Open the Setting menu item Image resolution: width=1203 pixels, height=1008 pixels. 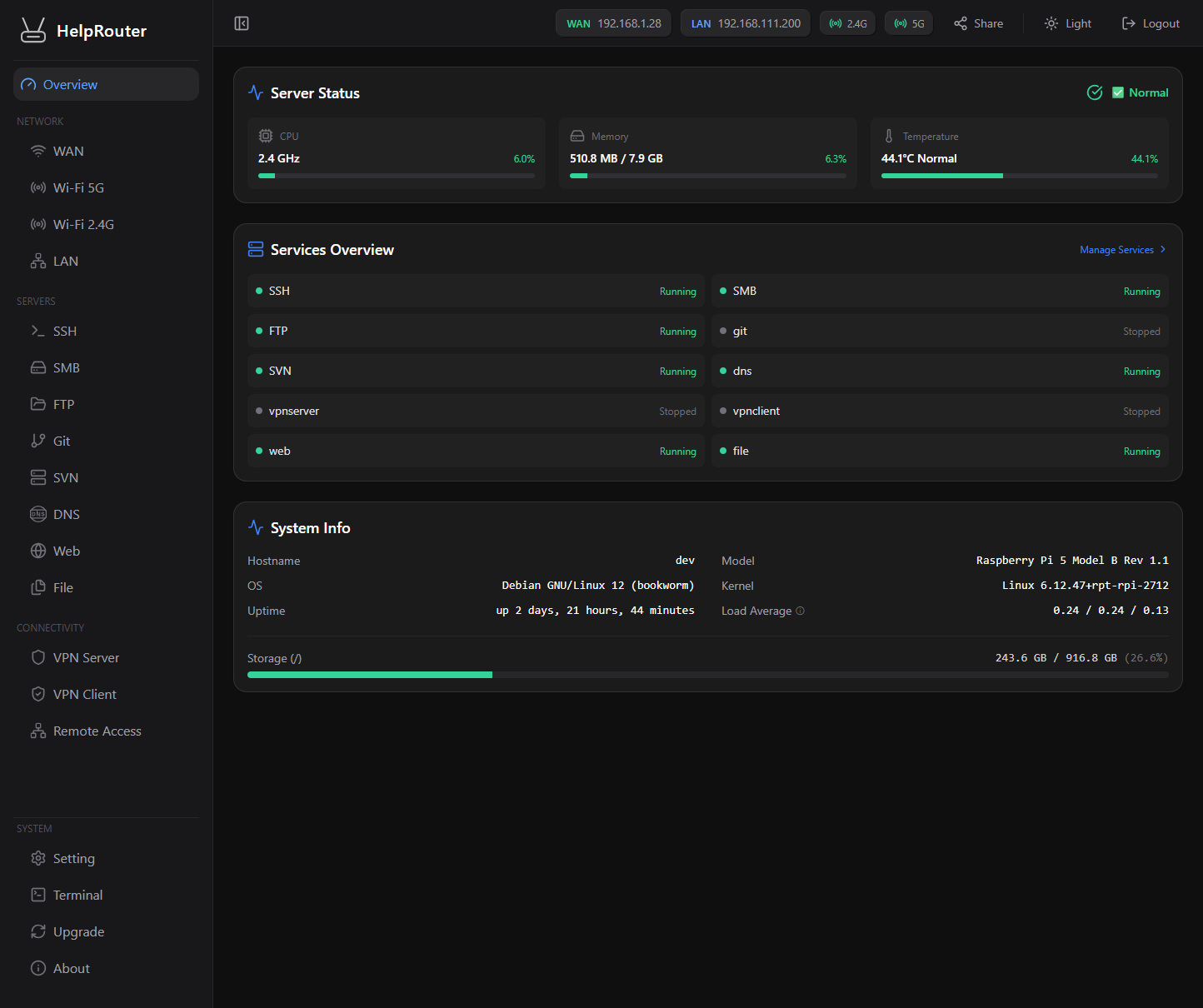[73, 858]
